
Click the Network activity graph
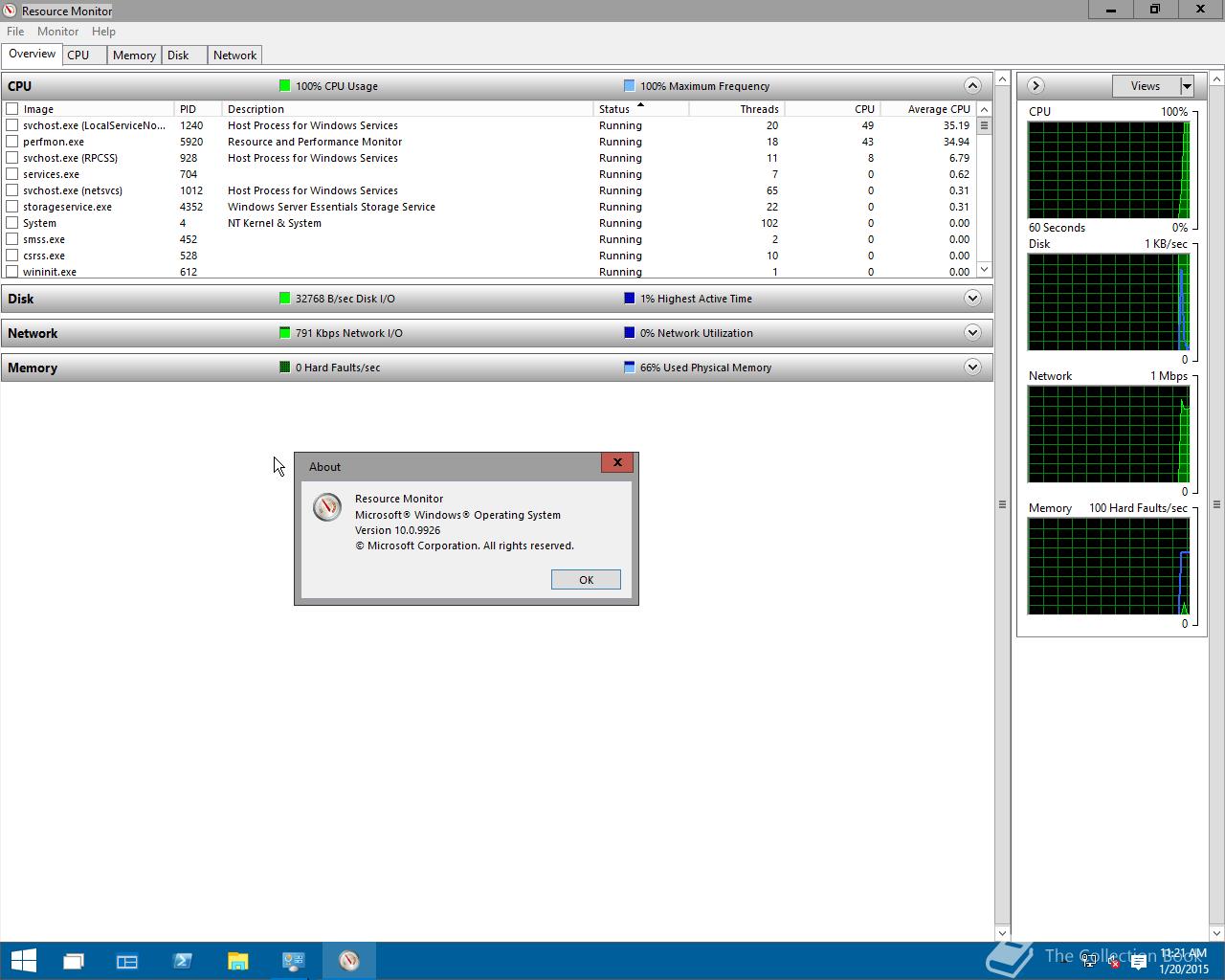pos(1108,434)
